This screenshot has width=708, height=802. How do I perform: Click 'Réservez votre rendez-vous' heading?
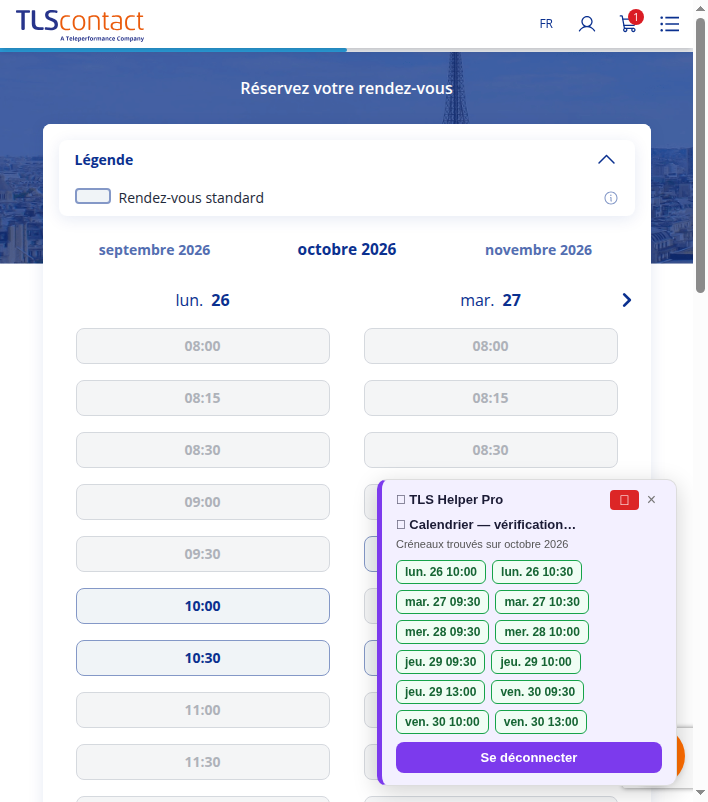coord(347,88)
